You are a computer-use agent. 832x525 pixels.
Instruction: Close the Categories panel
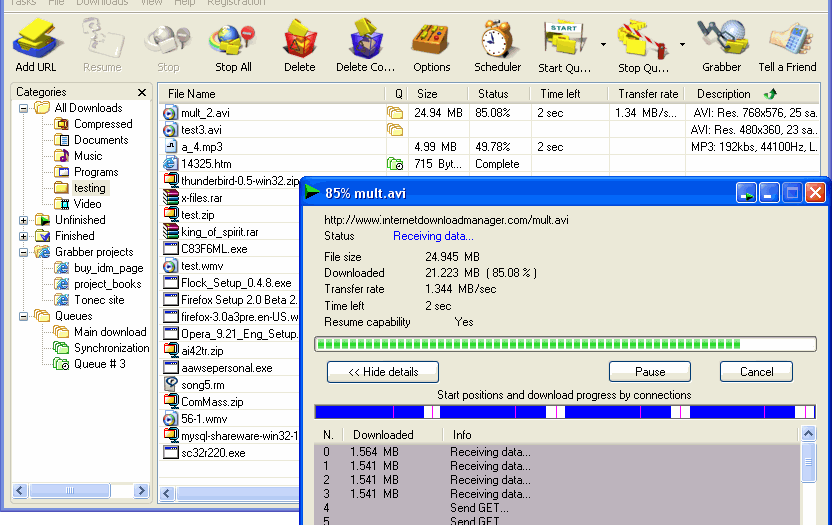pos(142,92)
